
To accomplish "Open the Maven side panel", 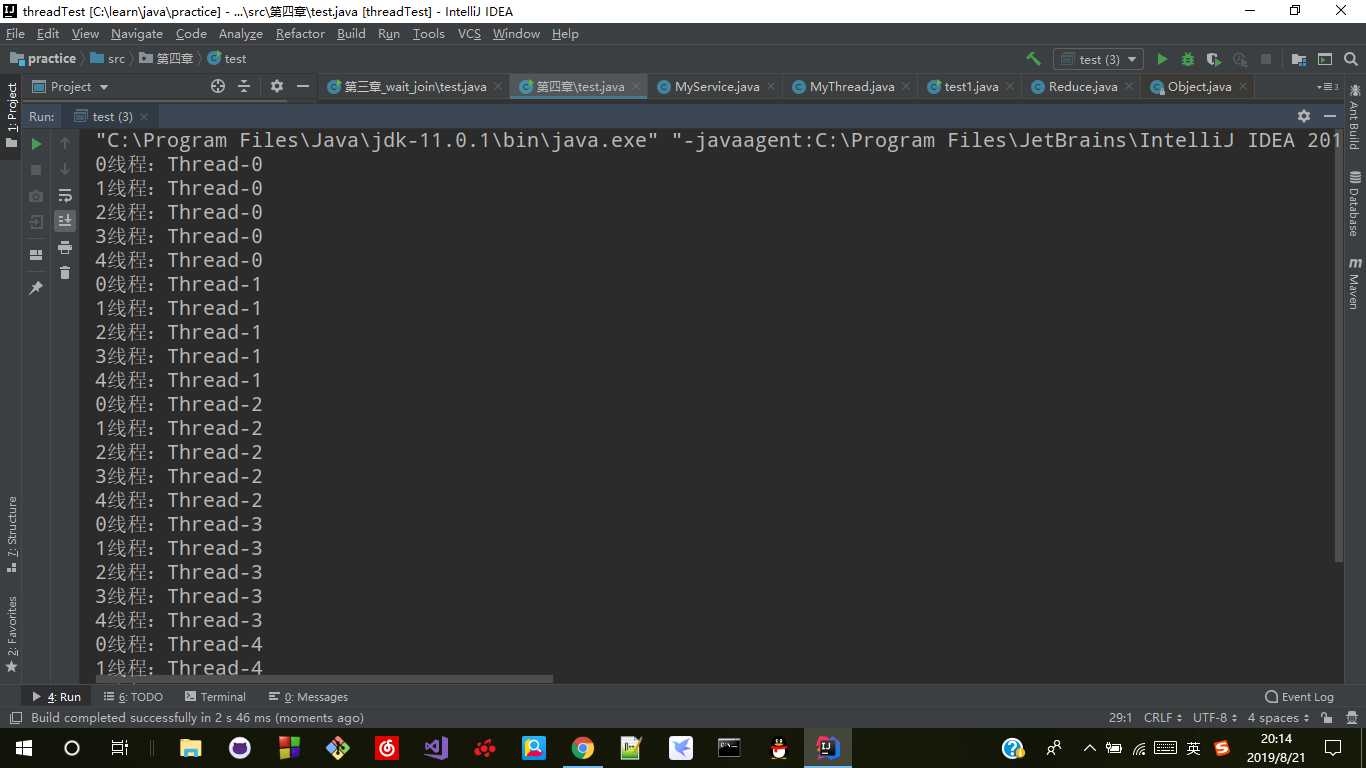I will [1354, 284].
